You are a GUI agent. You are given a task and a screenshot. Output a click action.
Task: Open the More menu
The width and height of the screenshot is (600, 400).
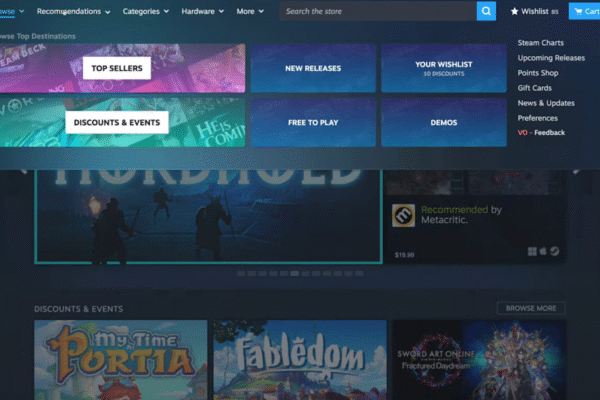(x=250, y=12)
